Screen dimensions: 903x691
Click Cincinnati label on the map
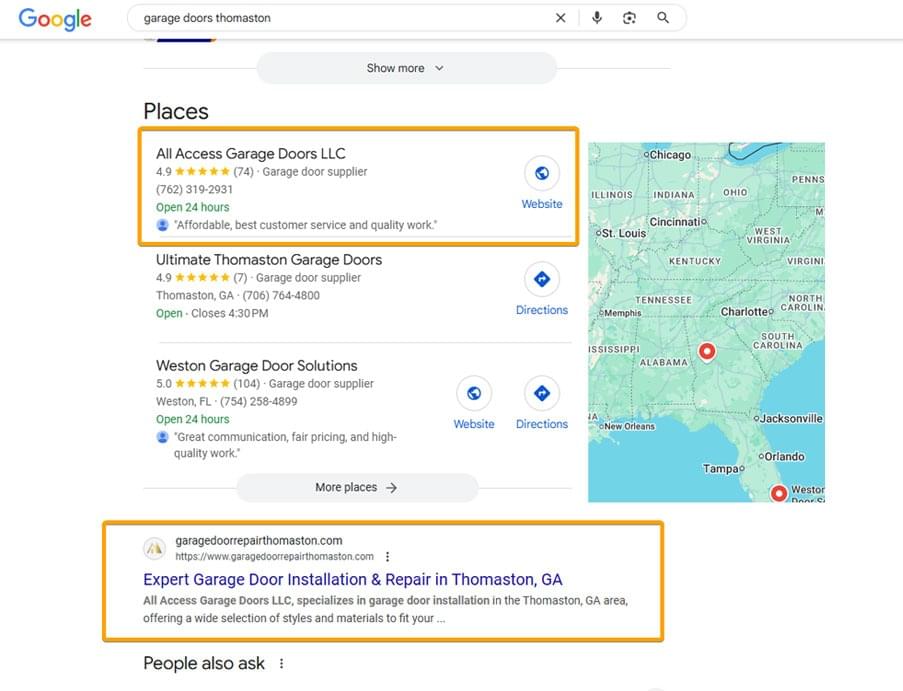[675, 222]
